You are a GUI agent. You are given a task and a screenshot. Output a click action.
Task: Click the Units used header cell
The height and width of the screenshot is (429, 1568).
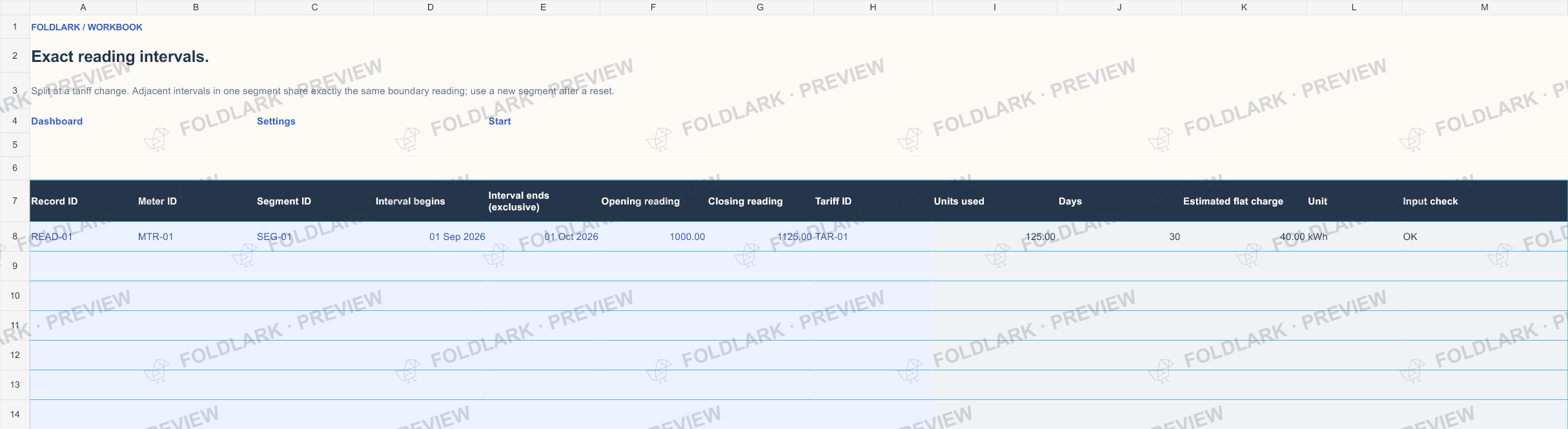click(995, 201)
